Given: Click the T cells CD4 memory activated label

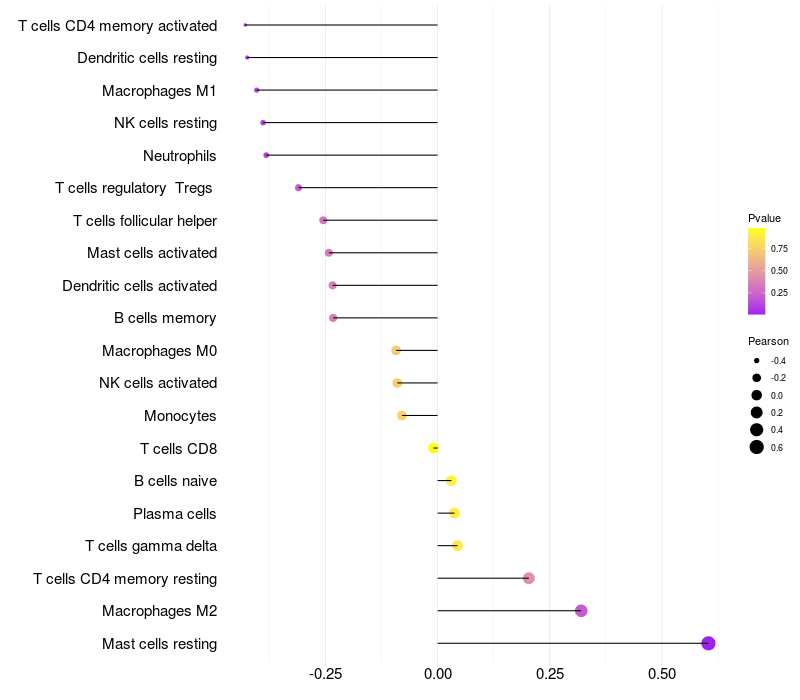Looking at the screenshot, I should [x=118, y=26].
